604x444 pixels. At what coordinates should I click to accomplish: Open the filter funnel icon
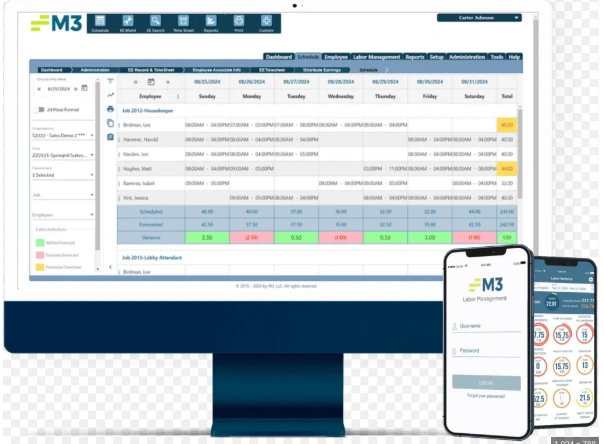pos(111,81)
